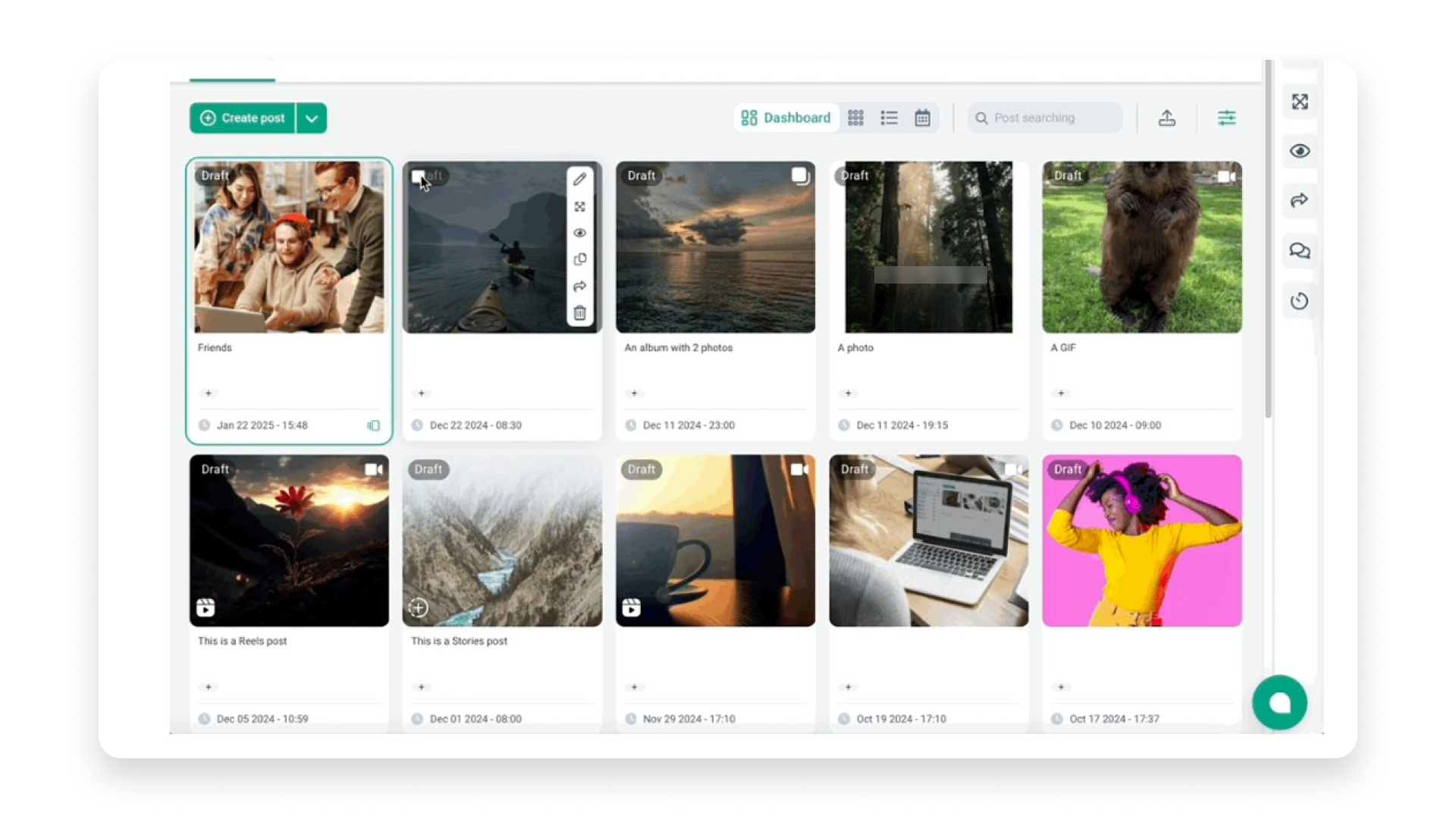This screenshot has width=1456, height=819.
Task: Toggle the fullscreen expand icon on the kayak card
Action: 579,206
